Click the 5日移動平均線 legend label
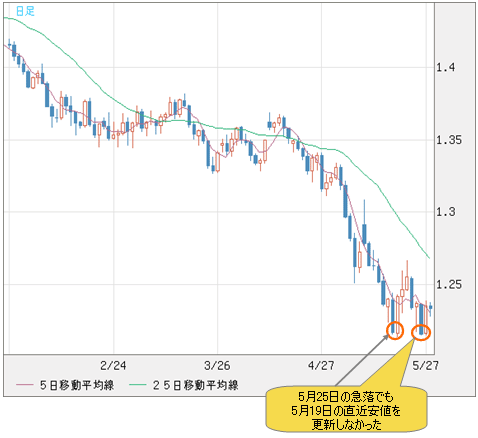 (x=77, y=385)
